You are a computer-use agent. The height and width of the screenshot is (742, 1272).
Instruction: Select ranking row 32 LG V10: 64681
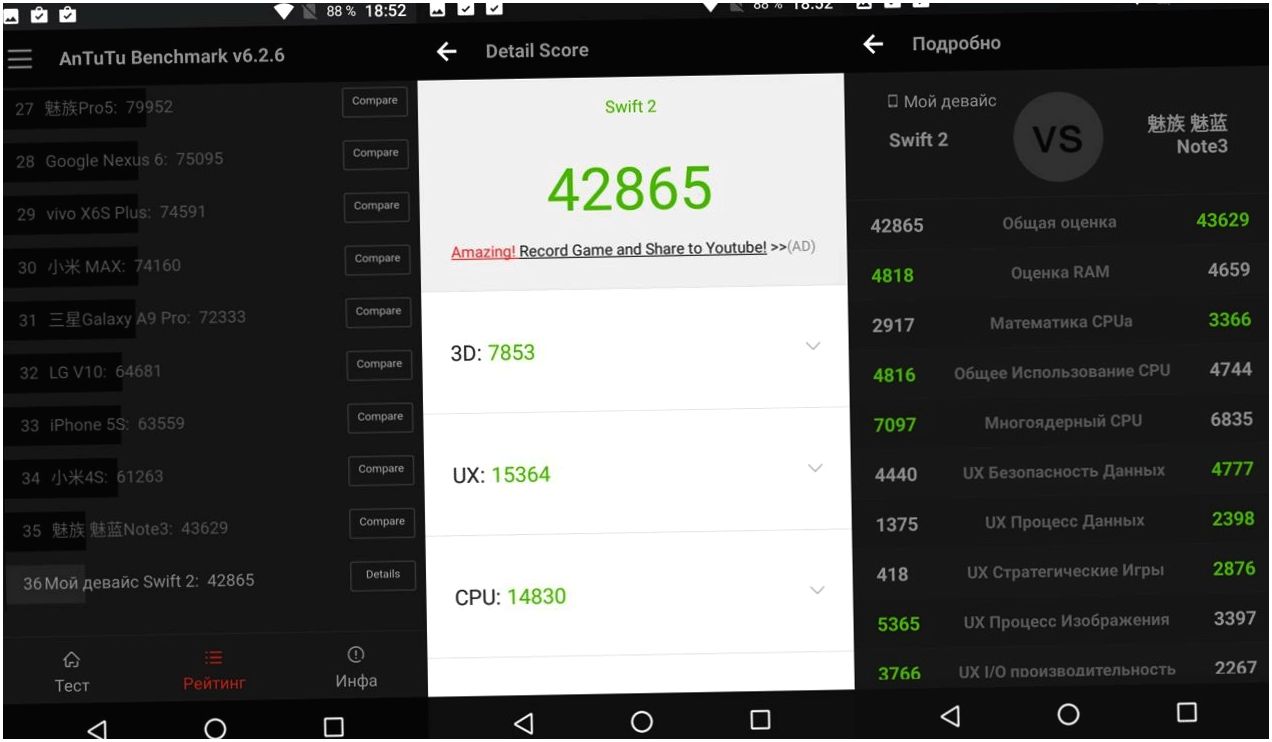[90, 372]
